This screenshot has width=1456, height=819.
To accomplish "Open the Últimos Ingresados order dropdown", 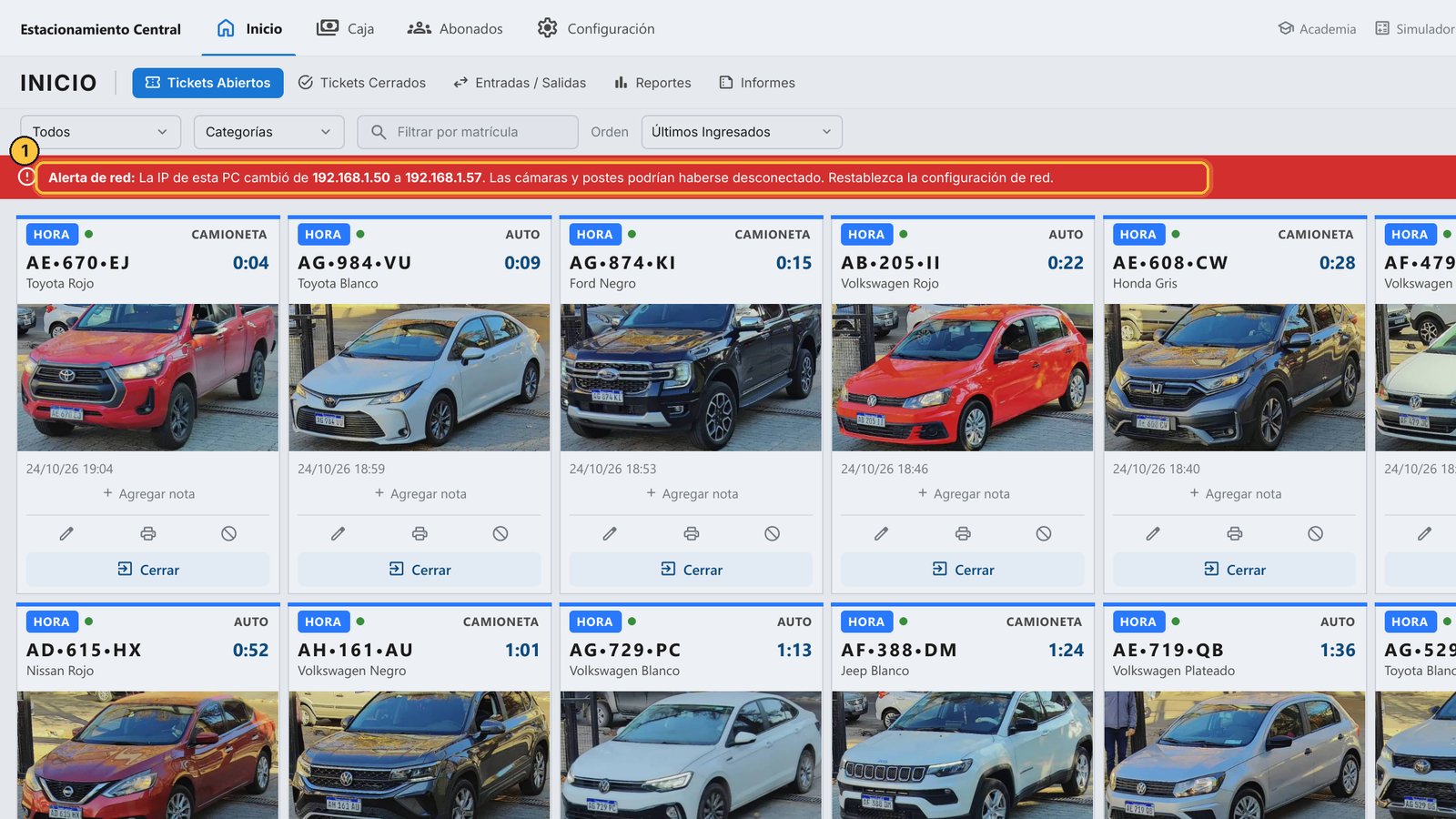I will [x=742, y=132].
